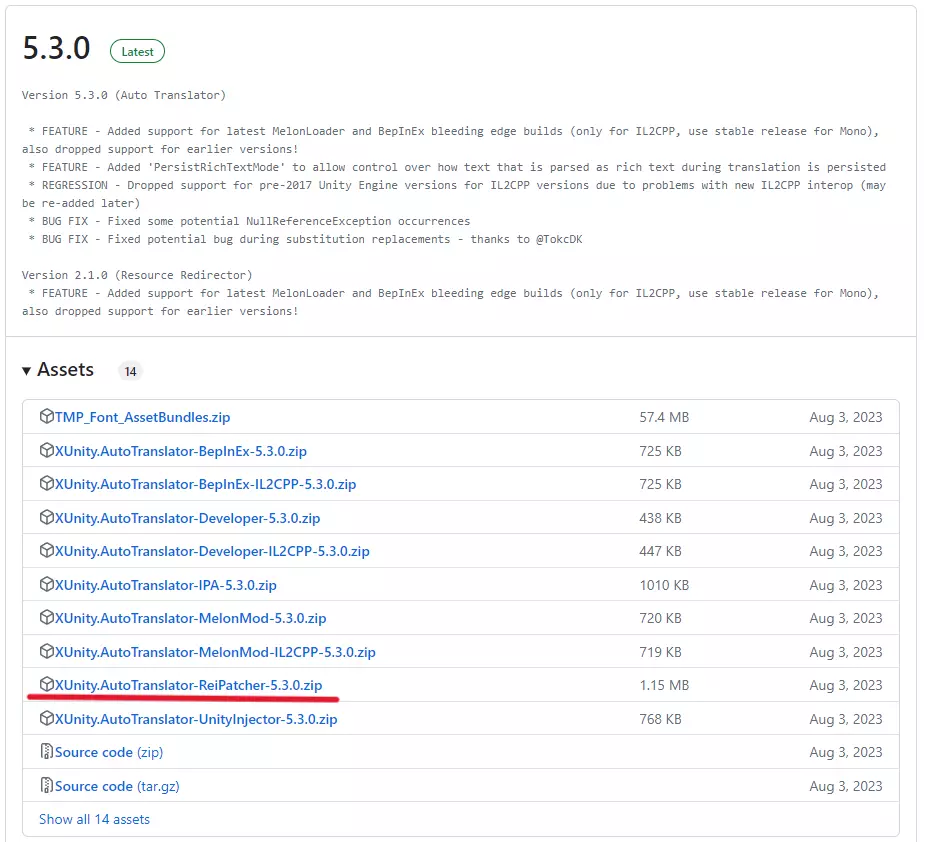Screen dimensions: 937x842
Task: Download XUnity.AutoTranslator-Developer-IL2CPP-5.3.0.zip
Action: click(212, 551)
